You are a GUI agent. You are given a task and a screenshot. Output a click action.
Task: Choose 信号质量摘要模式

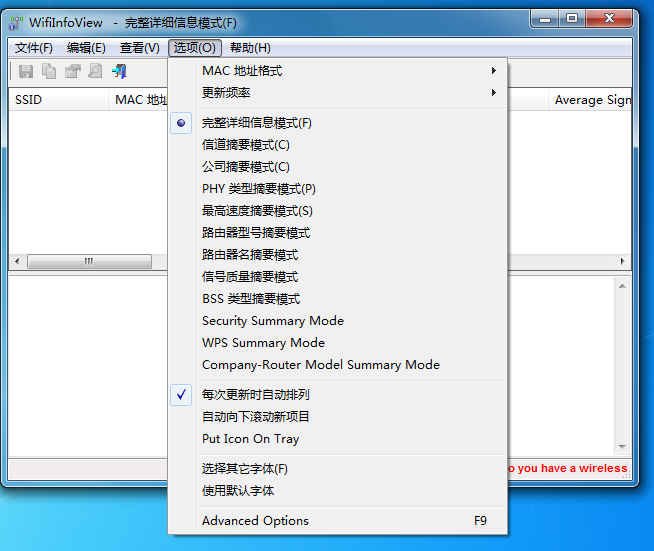(338, 277)
